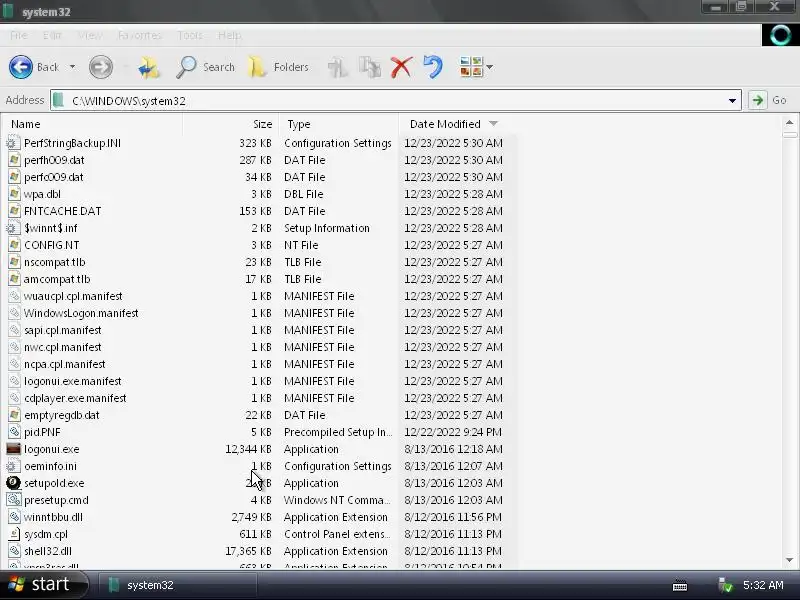Select the logonui.exe application icon
Image resolution: width=800 pixels, height=600 pixels.
click(13, 449)
